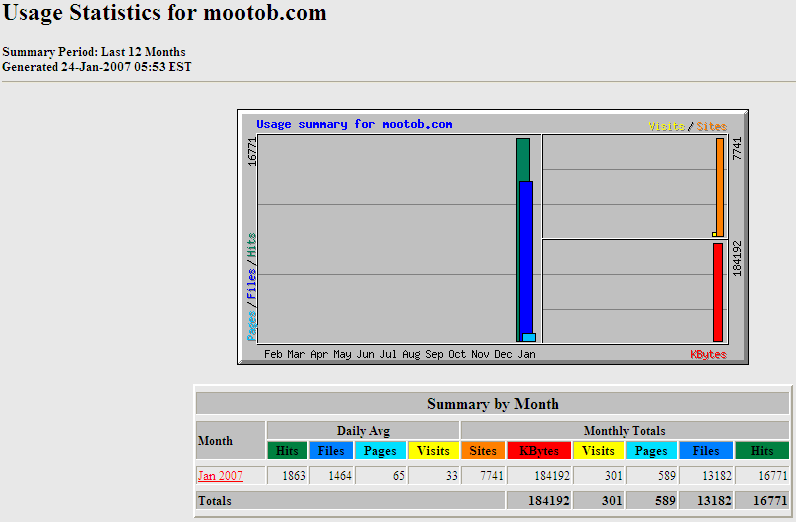
Task: Click the green Hits header under Monthly Totals
Action: pyautogui.click(x=762, y=451)
